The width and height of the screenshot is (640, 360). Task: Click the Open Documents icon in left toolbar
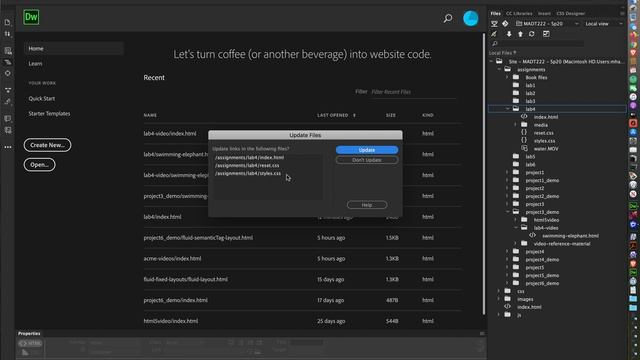coord(7,22)
